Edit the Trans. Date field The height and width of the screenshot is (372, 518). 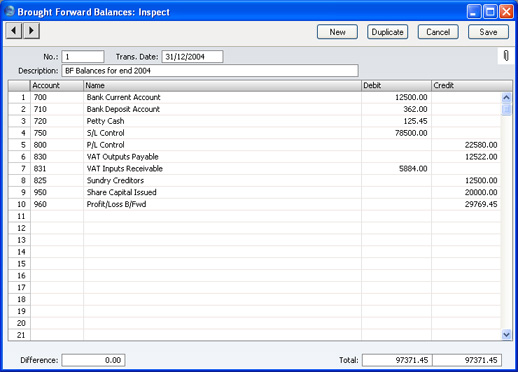click(192, 57)
